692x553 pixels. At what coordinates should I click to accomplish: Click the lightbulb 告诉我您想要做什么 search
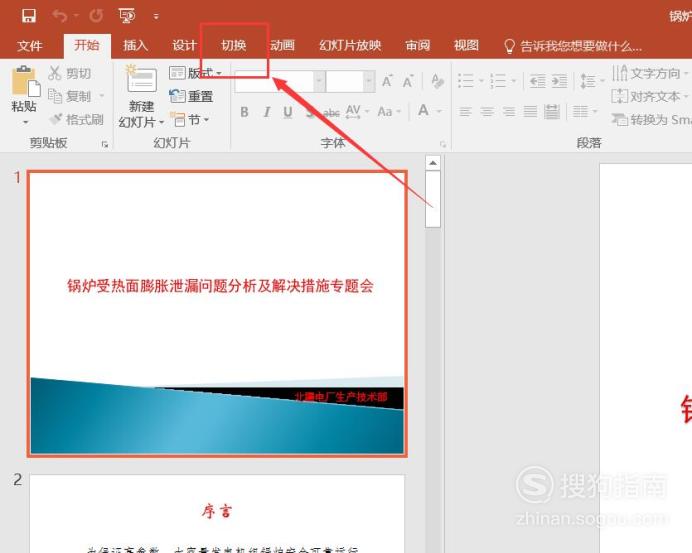pyautogui.click(x=572, y=46)
